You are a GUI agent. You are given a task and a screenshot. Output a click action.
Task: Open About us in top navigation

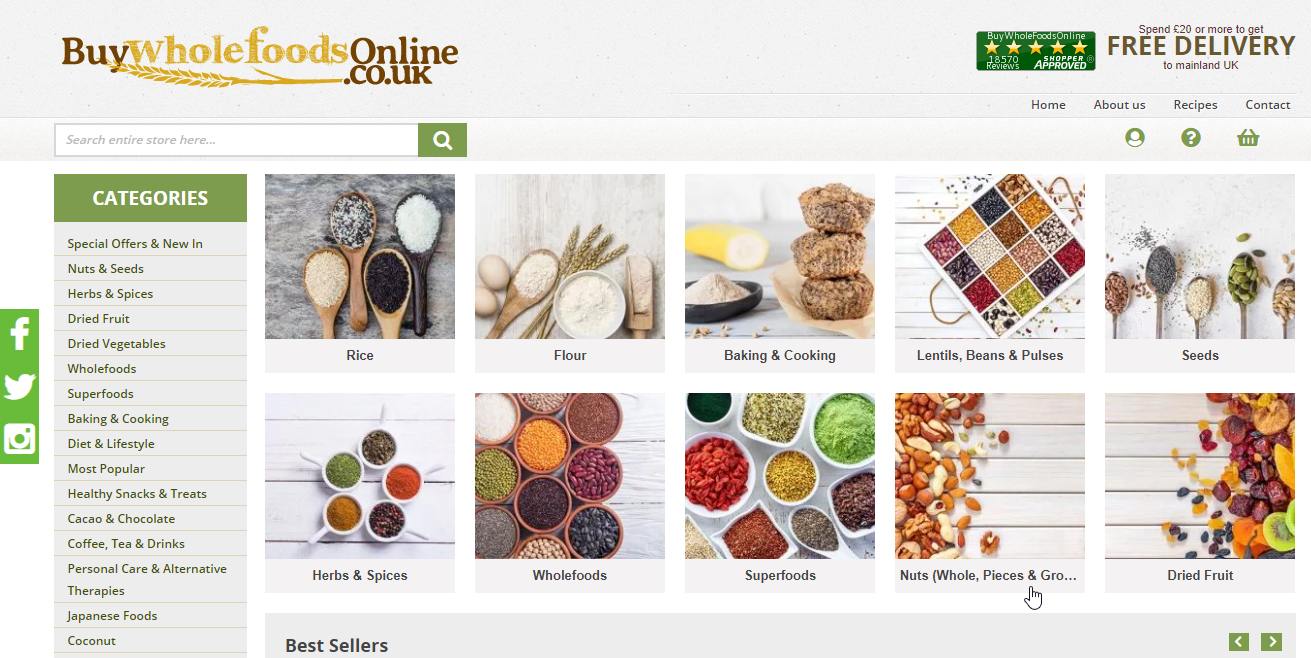[1119, 105]
